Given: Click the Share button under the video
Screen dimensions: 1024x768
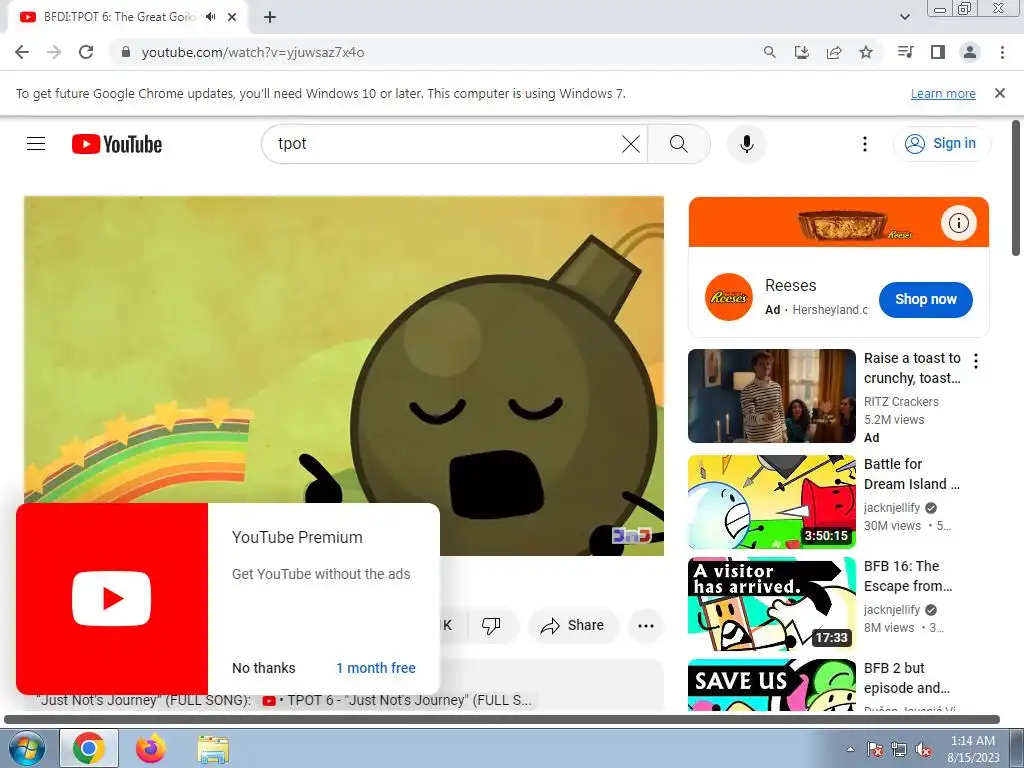Looking at the screenshot, I should [572, 626].
